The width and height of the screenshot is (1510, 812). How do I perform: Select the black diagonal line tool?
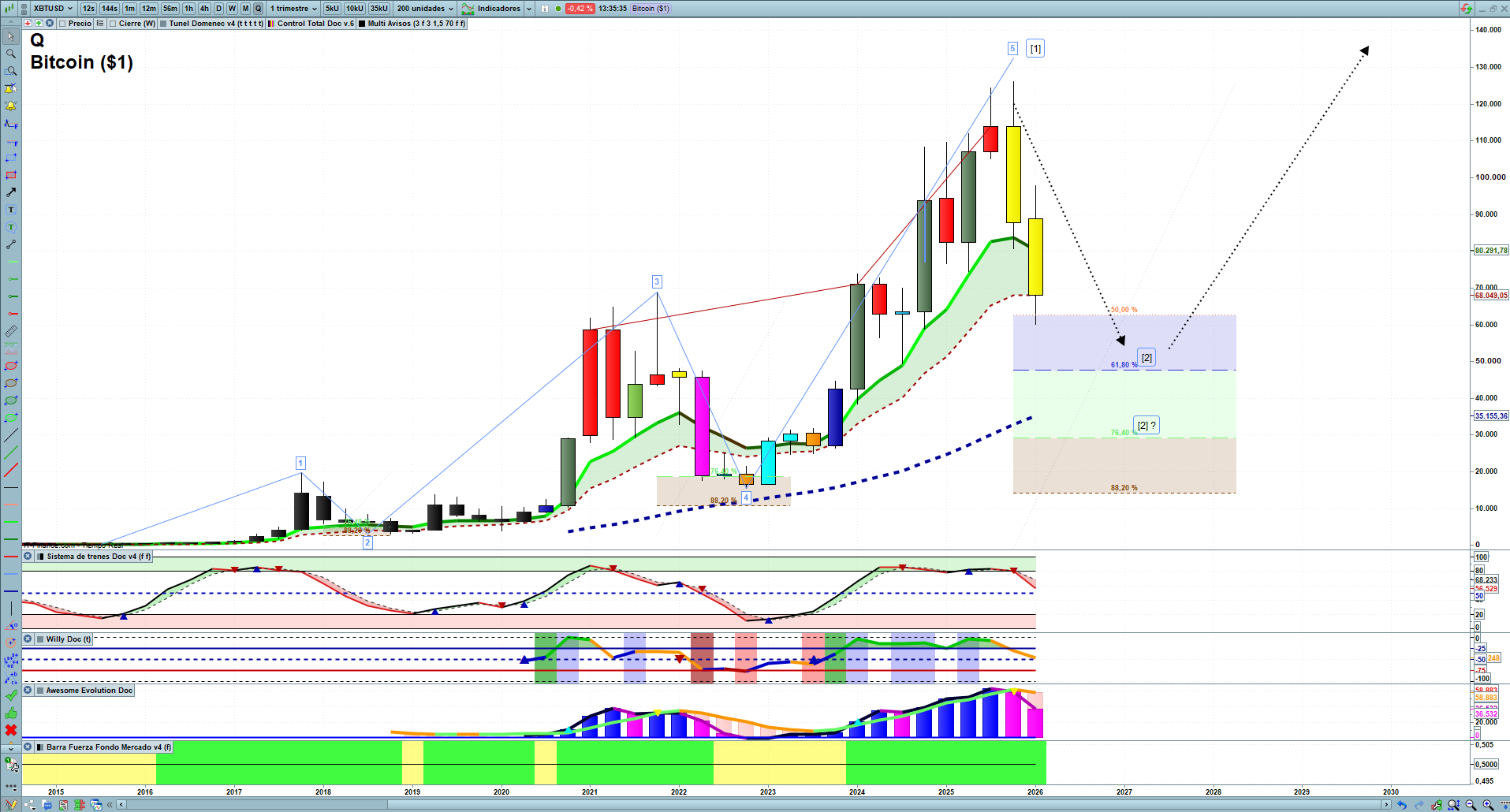pos(11,435)
